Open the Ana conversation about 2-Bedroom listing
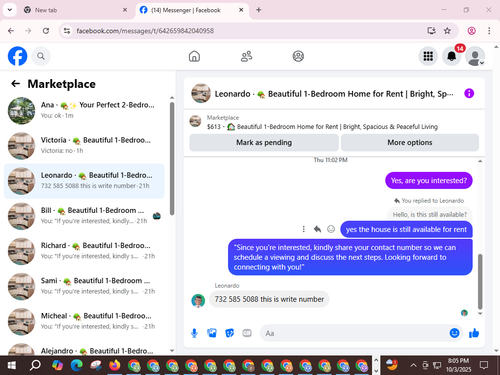Image resolution: width=500 pixels, height=375 pixels. (84, 110)
